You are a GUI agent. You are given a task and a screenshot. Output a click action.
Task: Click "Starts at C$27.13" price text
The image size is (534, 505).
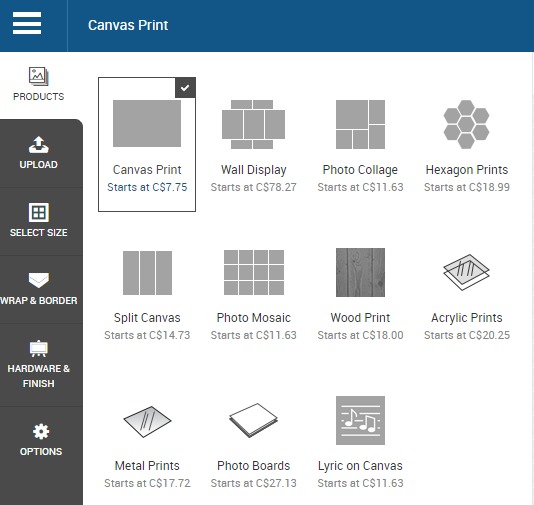pos(254,483)
